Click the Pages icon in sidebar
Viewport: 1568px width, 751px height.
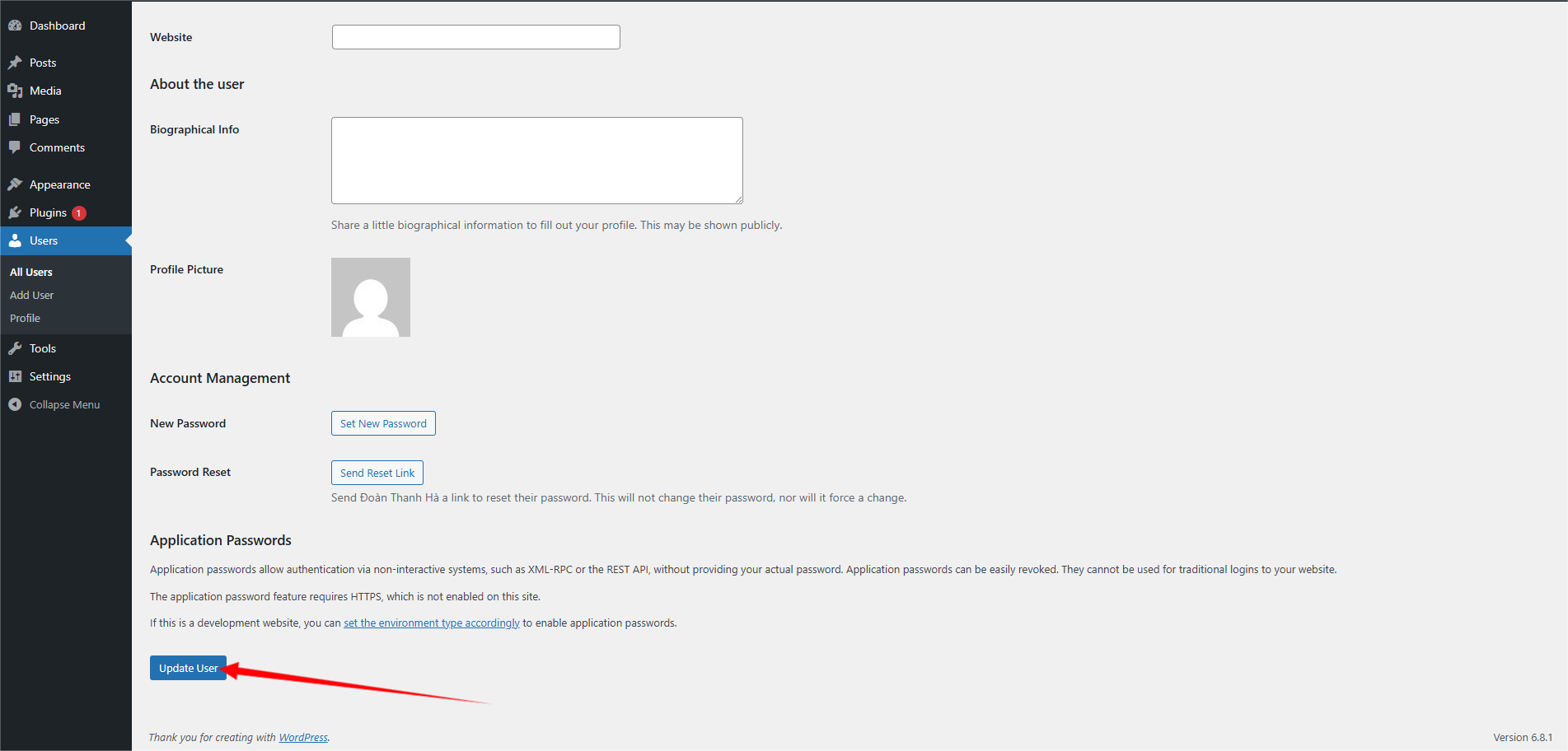(x=15, y=119)
